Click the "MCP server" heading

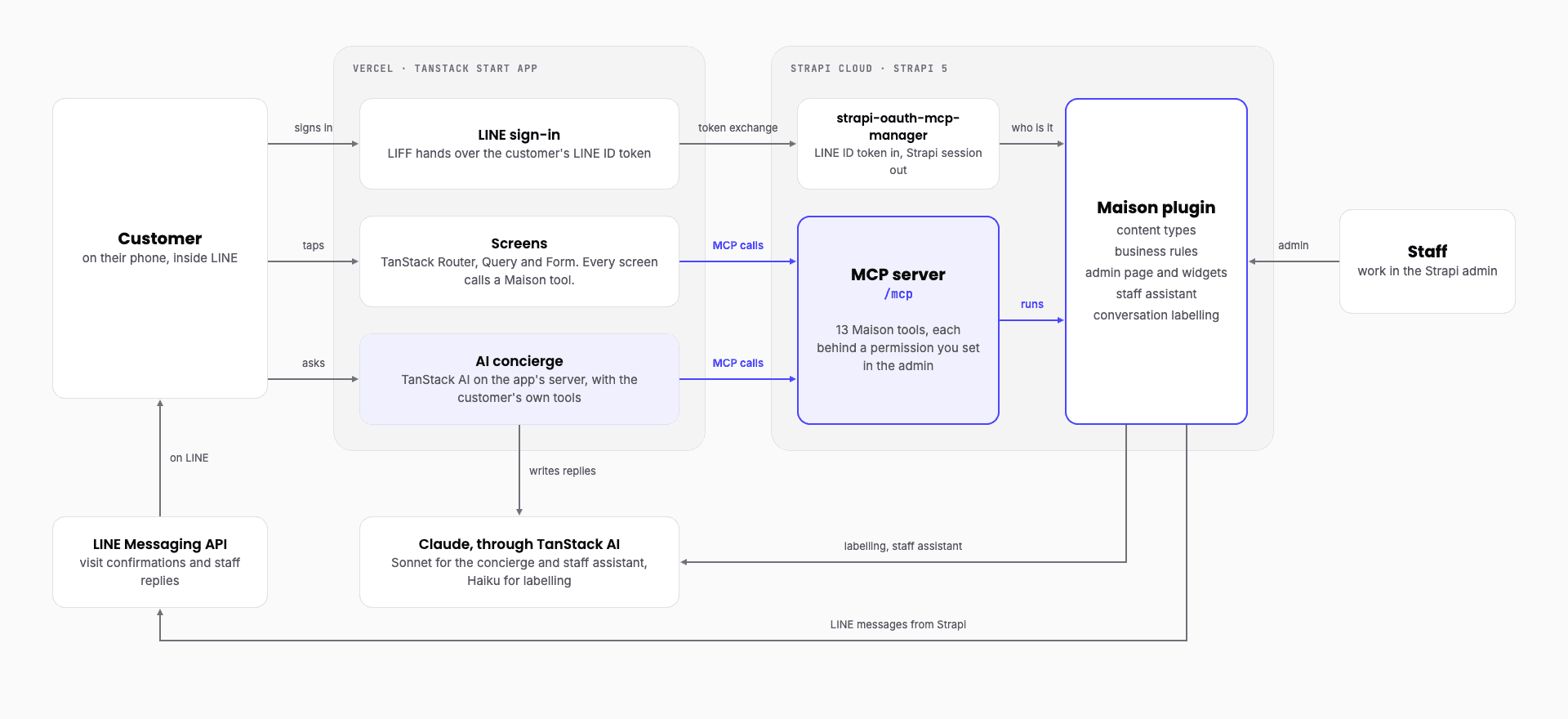coord(898,275)
